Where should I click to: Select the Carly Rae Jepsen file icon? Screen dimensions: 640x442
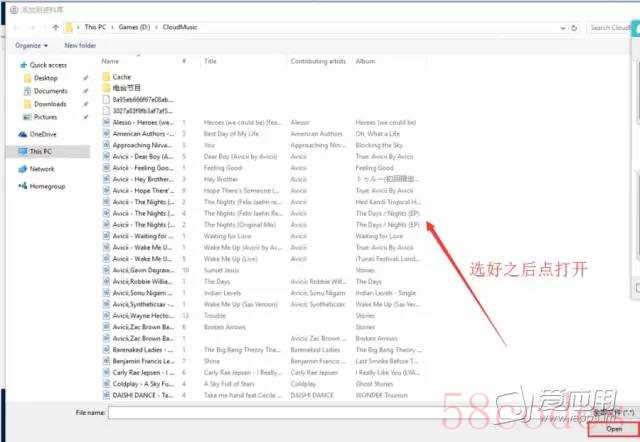point(107,373)
